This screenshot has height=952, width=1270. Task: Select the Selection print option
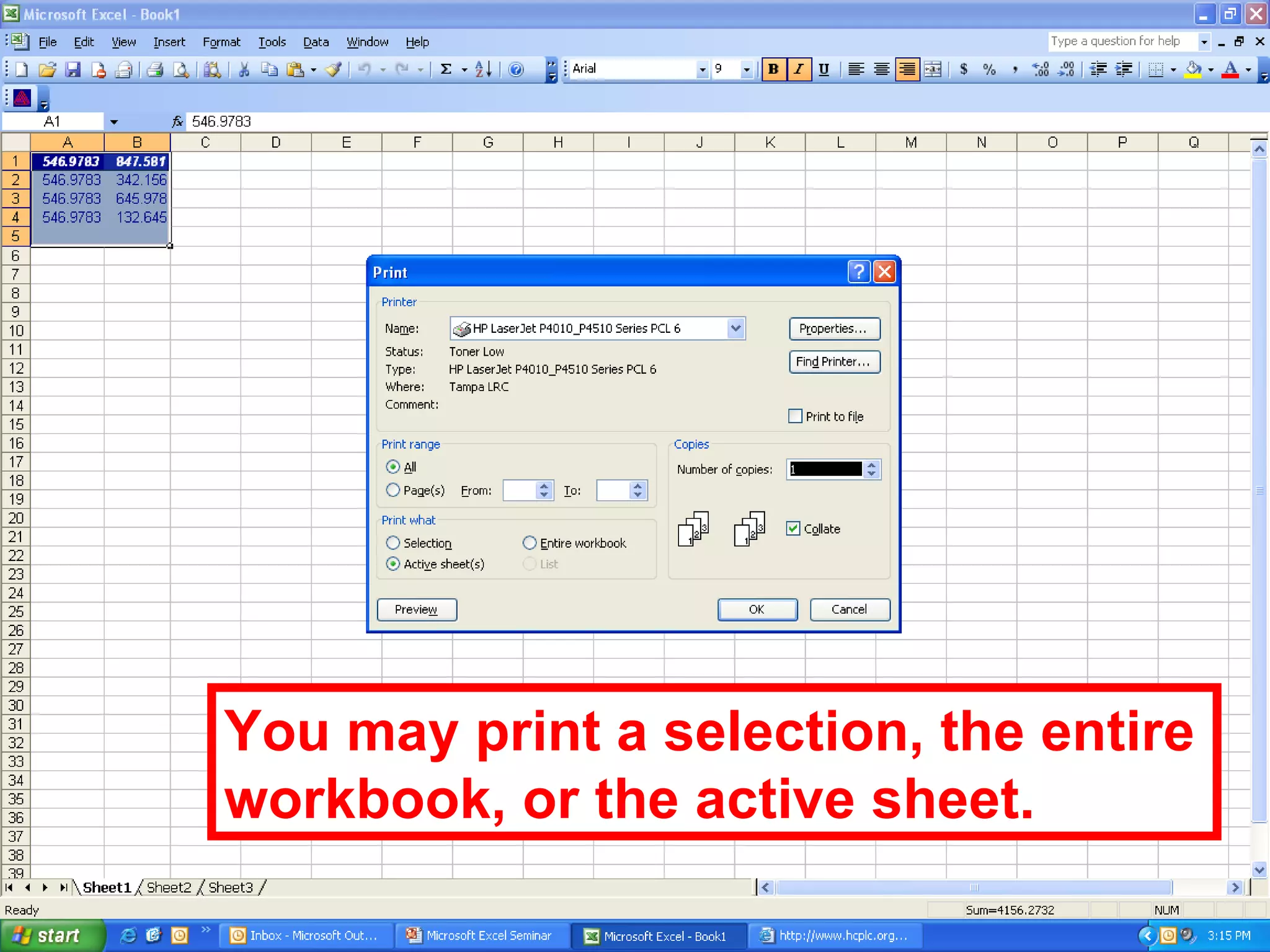[393, 543]
